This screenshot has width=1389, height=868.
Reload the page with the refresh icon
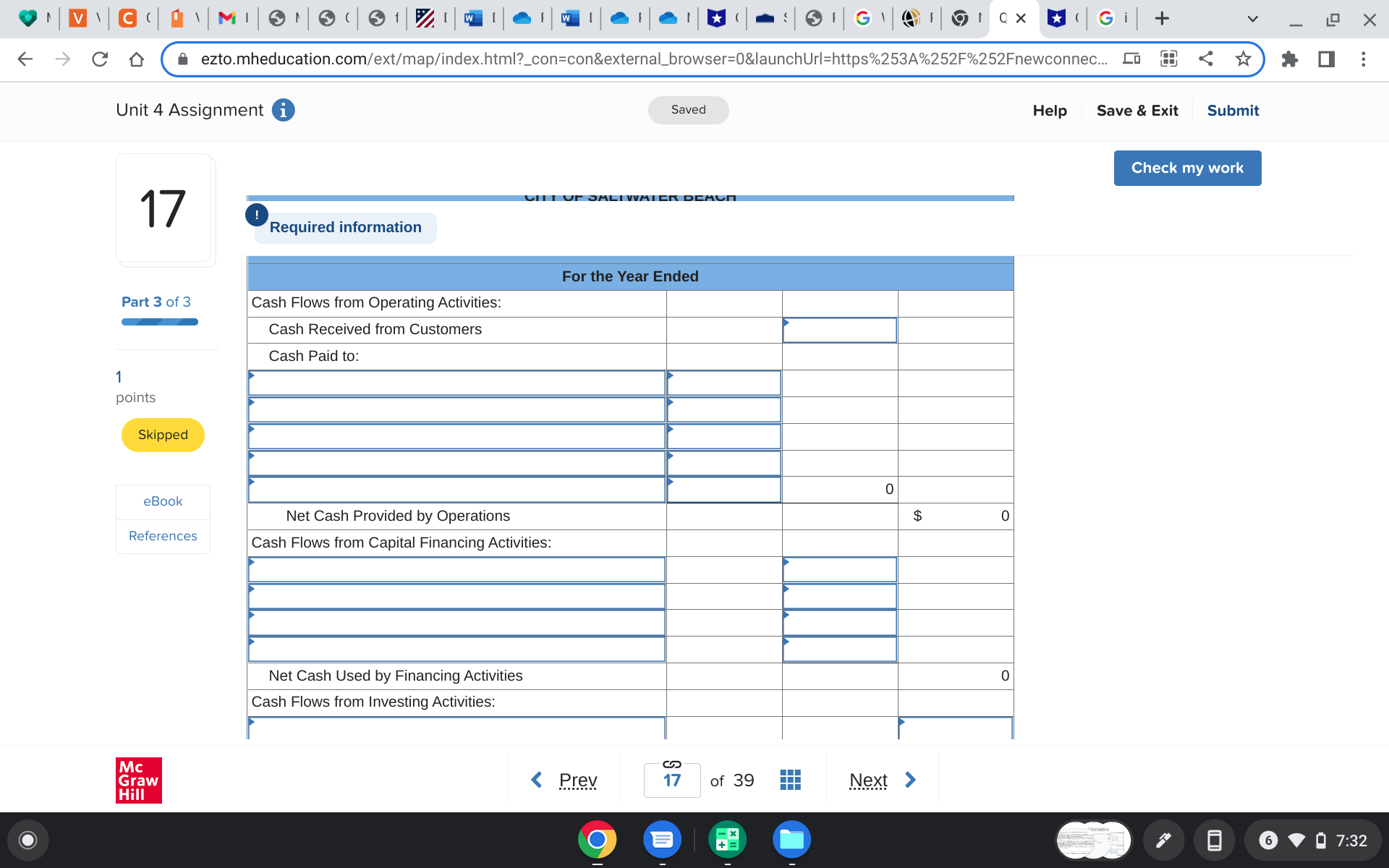pos(100,59)
